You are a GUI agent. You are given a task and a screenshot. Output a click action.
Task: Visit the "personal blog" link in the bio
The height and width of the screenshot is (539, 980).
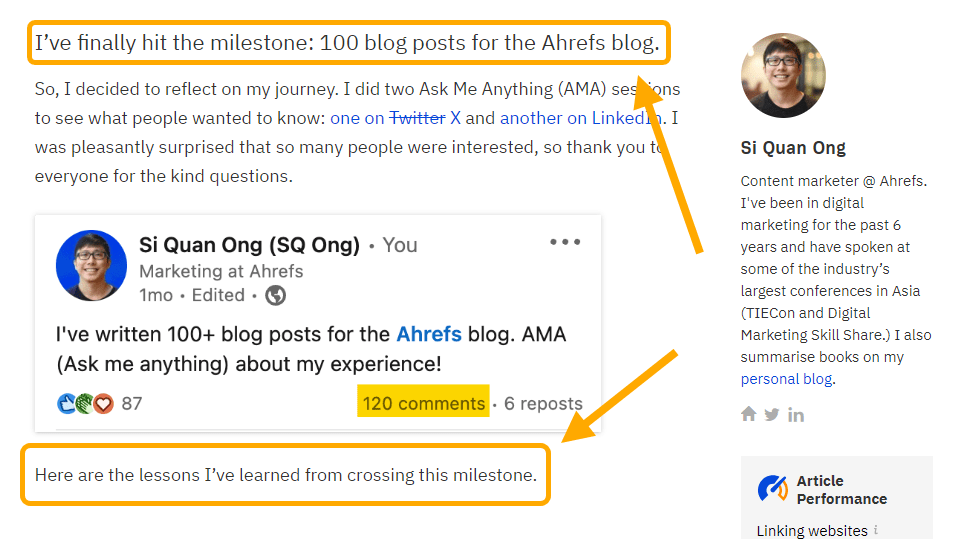point(786,379)
